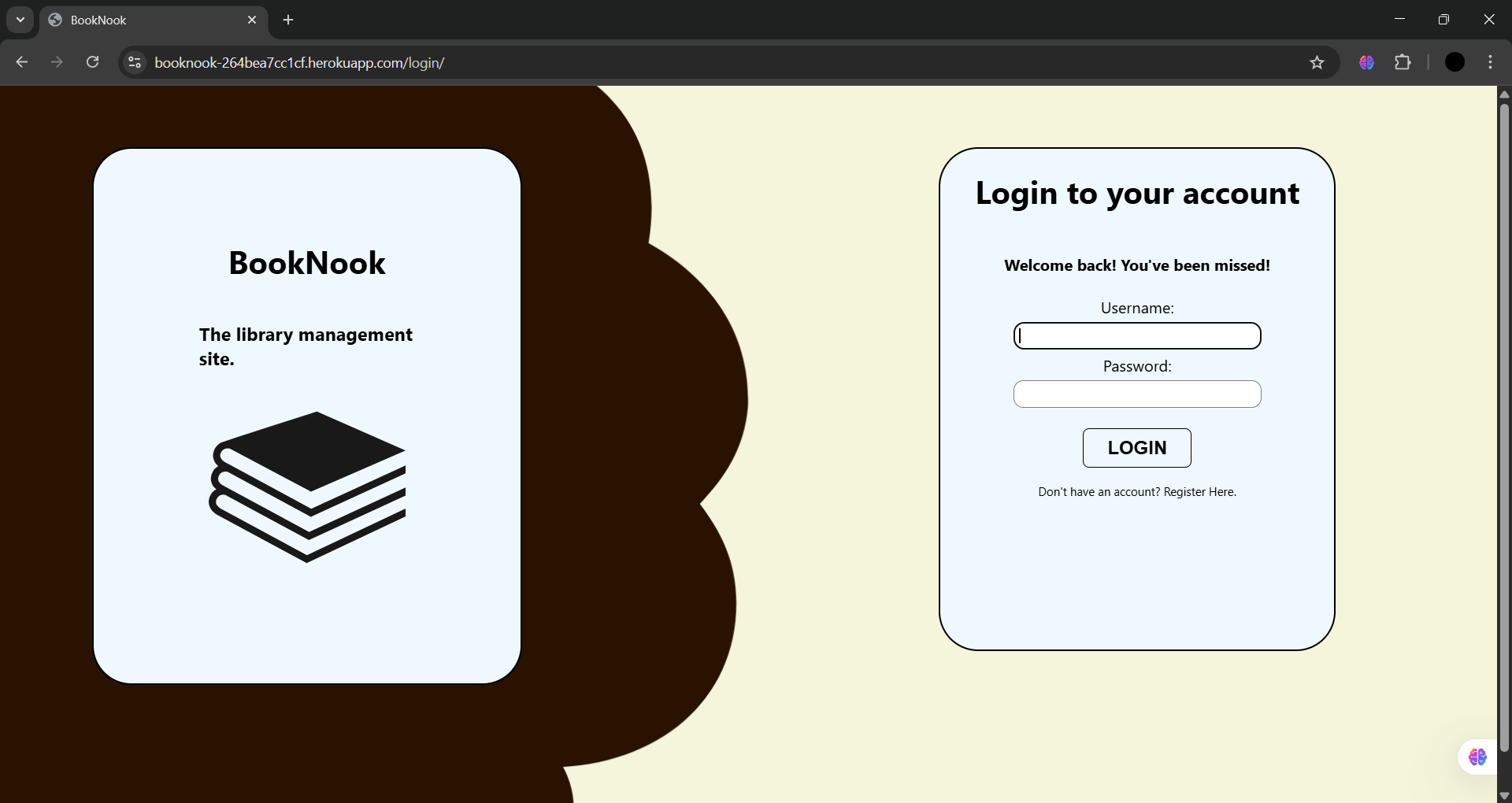Screen dimensions: 1512x803
Task: Click the page scrollbar down arrow
Action: pyautogui.click(x=1503, y=796)
